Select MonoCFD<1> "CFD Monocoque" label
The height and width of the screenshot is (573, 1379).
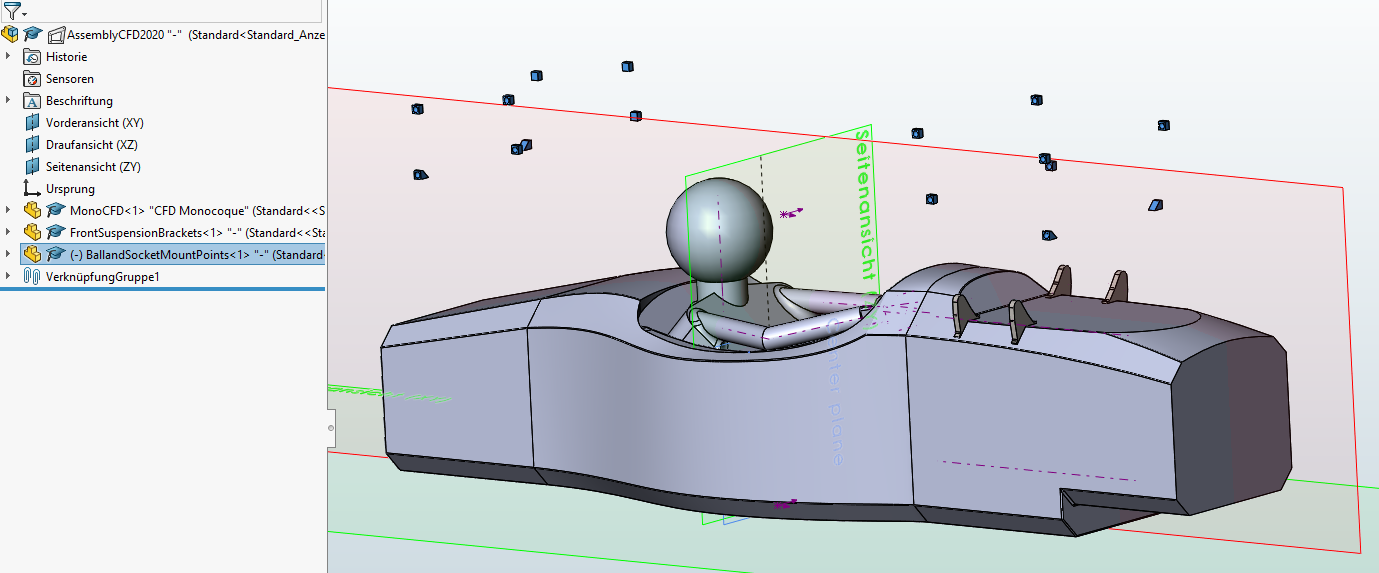[x=198, y=211]
